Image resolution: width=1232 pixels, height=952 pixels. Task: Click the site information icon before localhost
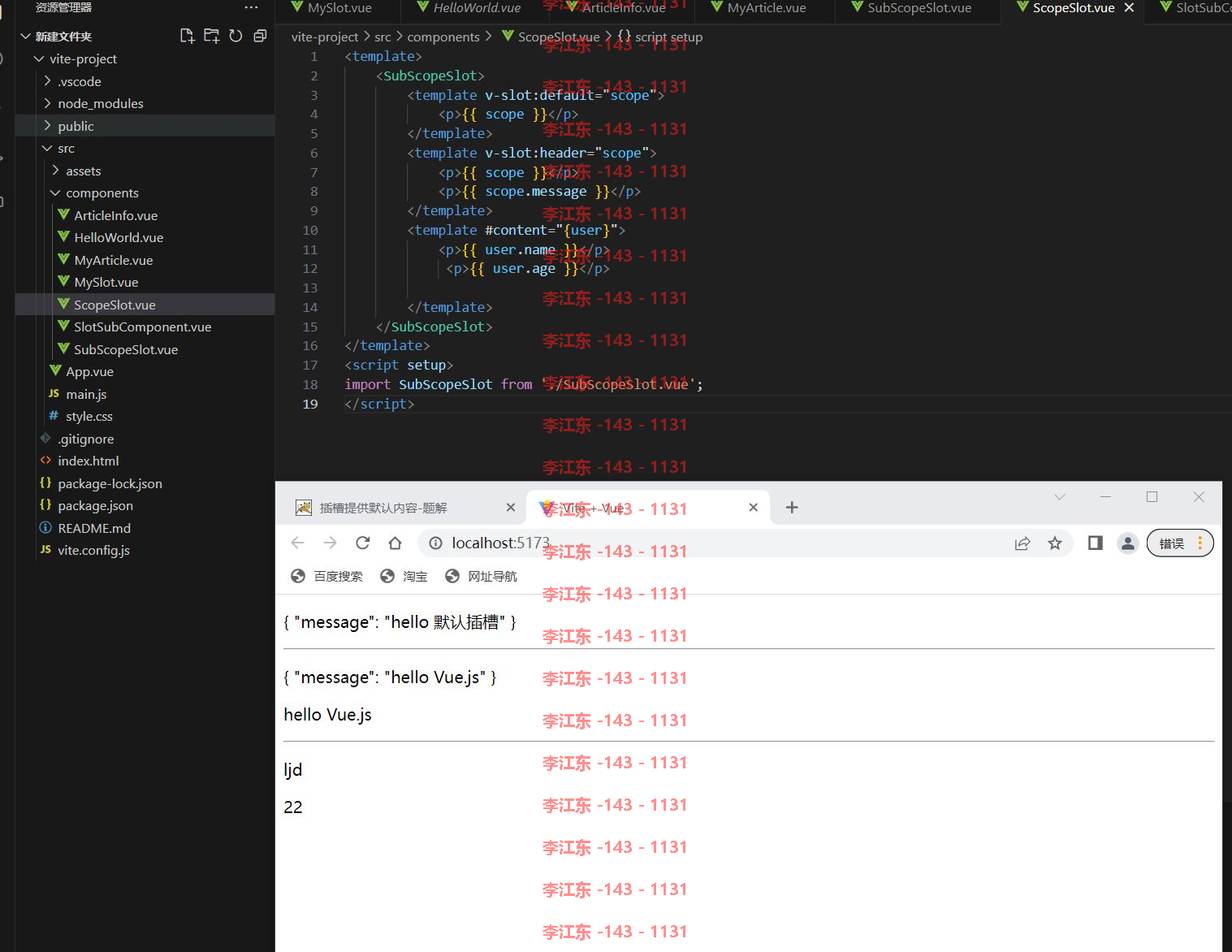436,543
